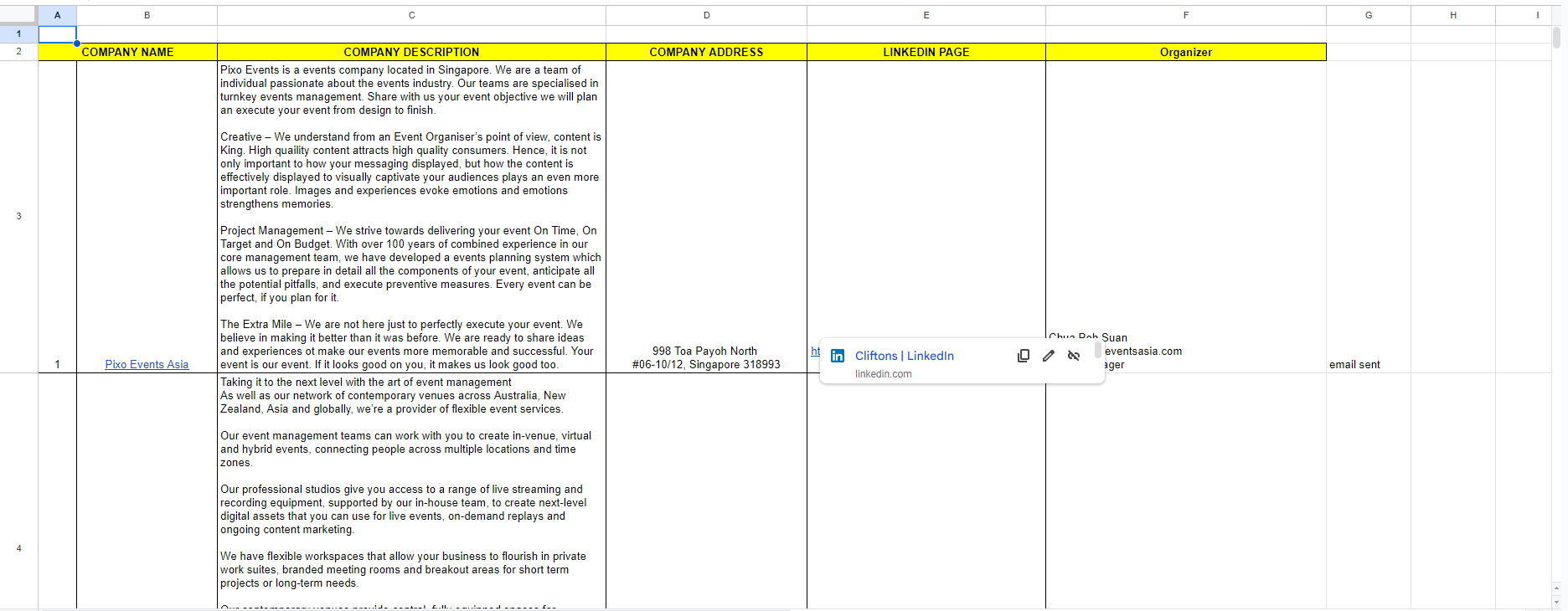The image size is (1568, 611).
Task: Select column B header
Action: pos(147,15)
